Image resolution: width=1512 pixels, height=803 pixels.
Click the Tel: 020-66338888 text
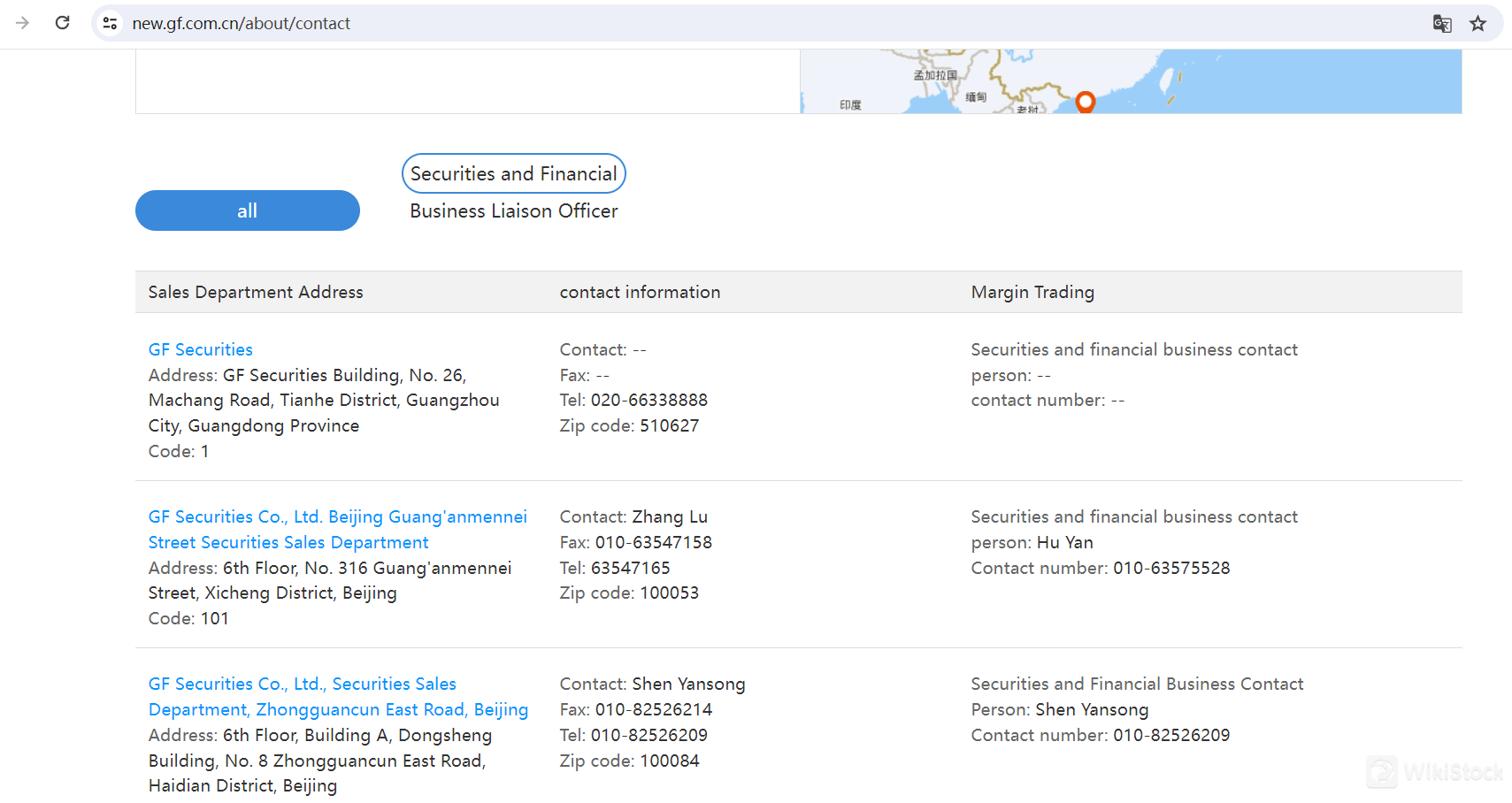point(633,400)
